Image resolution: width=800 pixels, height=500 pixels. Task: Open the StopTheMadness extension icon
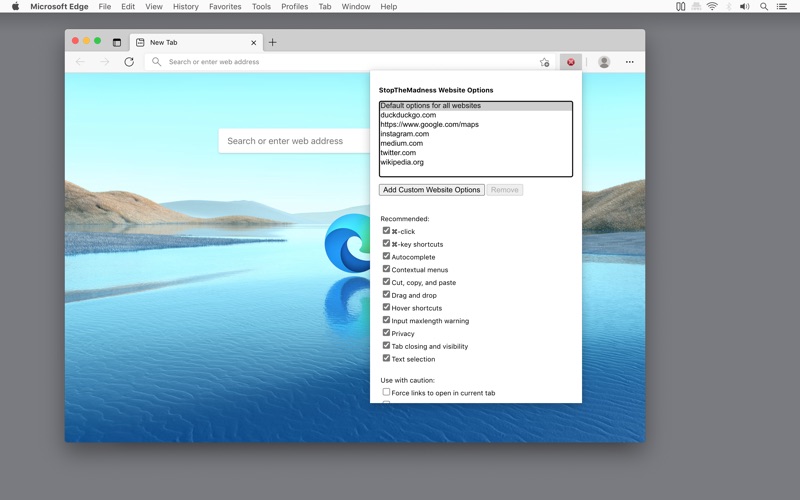pyautogui.click(x=570, y=62)
